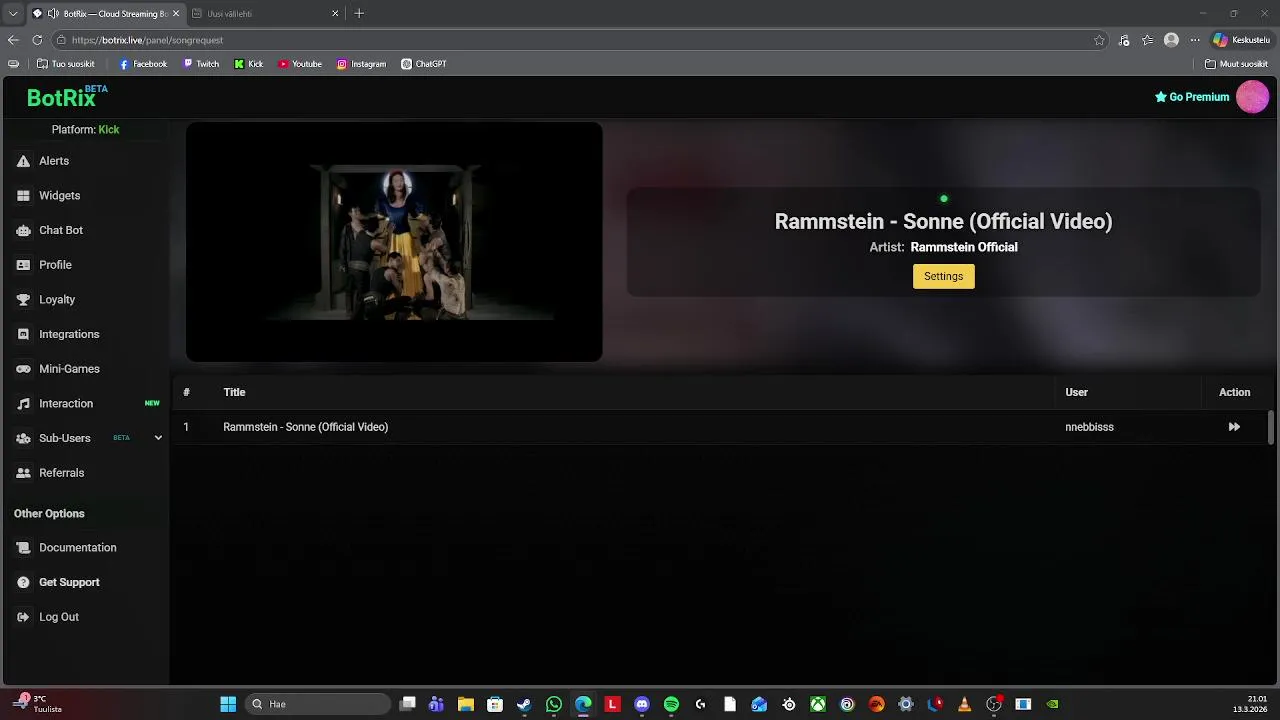Add this page to favorites
The image size is (1280, 720).
1099,40
